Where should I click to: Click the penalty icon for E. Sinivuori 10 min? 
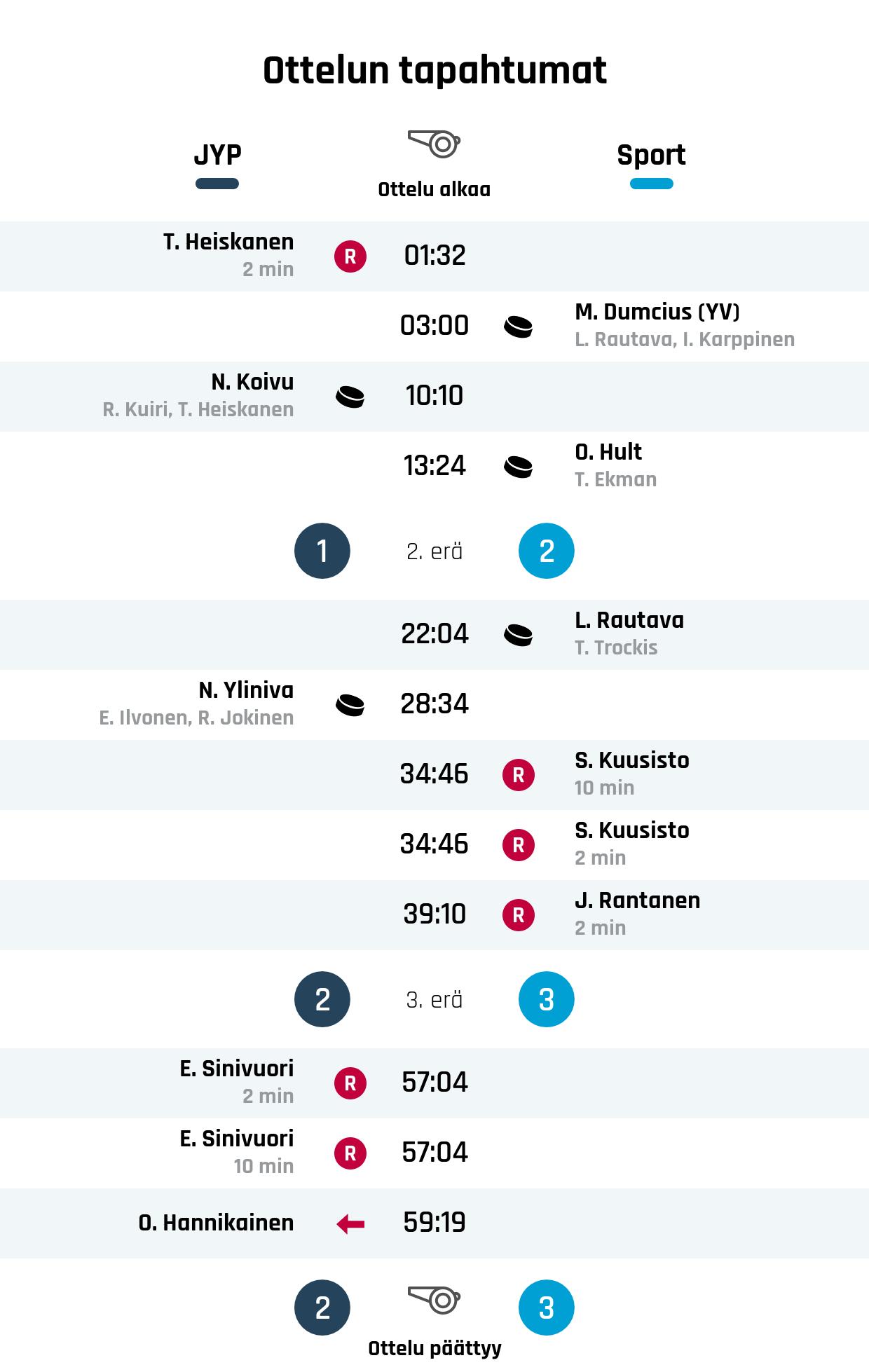click(350, 1153)
